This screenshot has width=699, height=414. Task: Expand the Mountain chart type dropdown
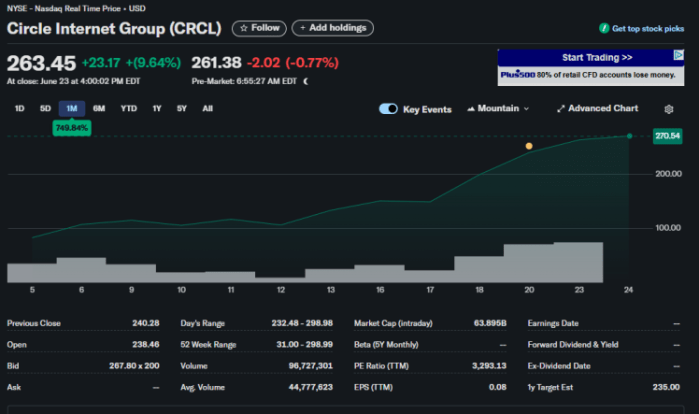[498, 109]
